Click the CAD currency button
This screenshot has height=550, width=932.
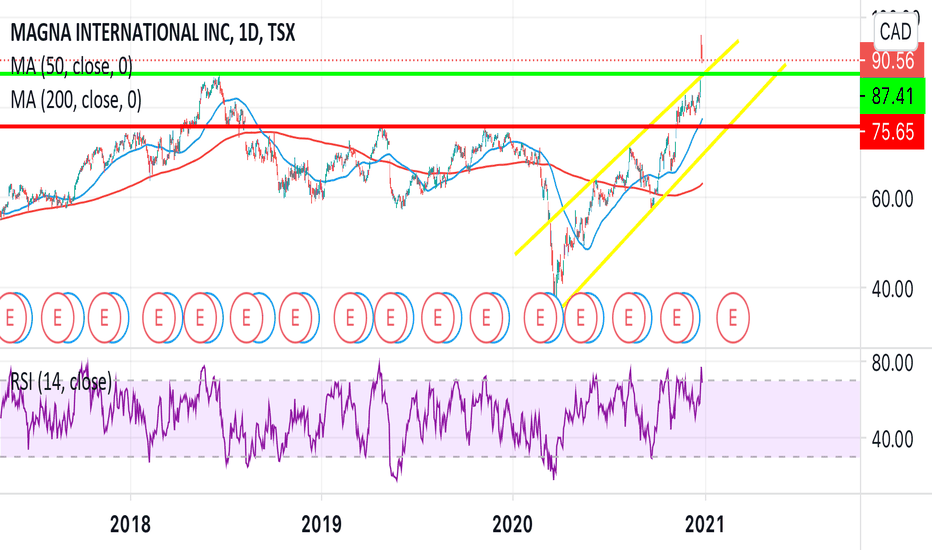click(895, 31)
